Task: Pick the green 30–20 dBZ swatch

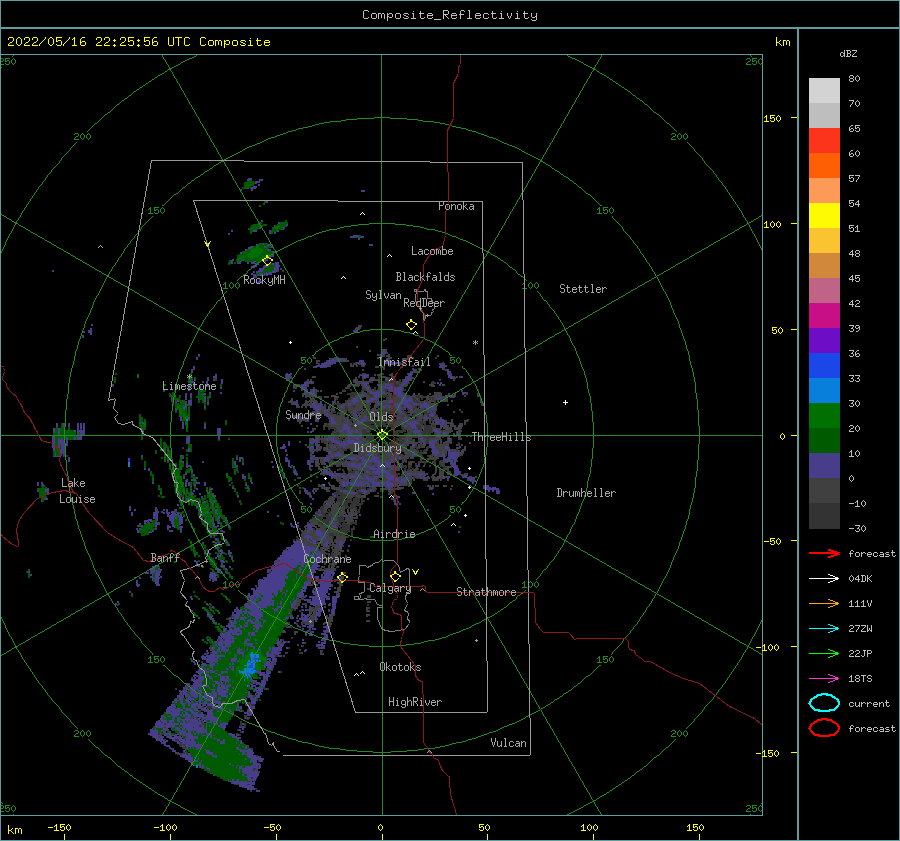Action: point(824,415)
